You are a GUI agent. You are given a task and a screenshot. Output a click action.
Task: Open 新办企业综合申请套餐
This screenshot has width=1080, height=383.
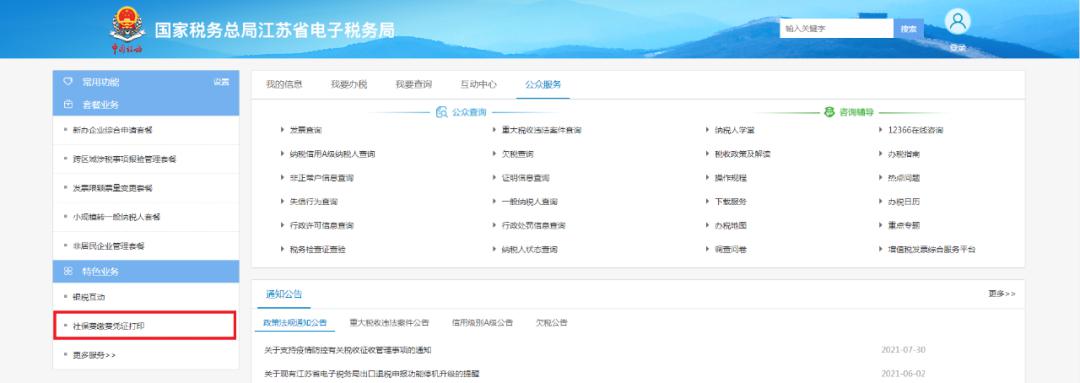pos(112,130)
